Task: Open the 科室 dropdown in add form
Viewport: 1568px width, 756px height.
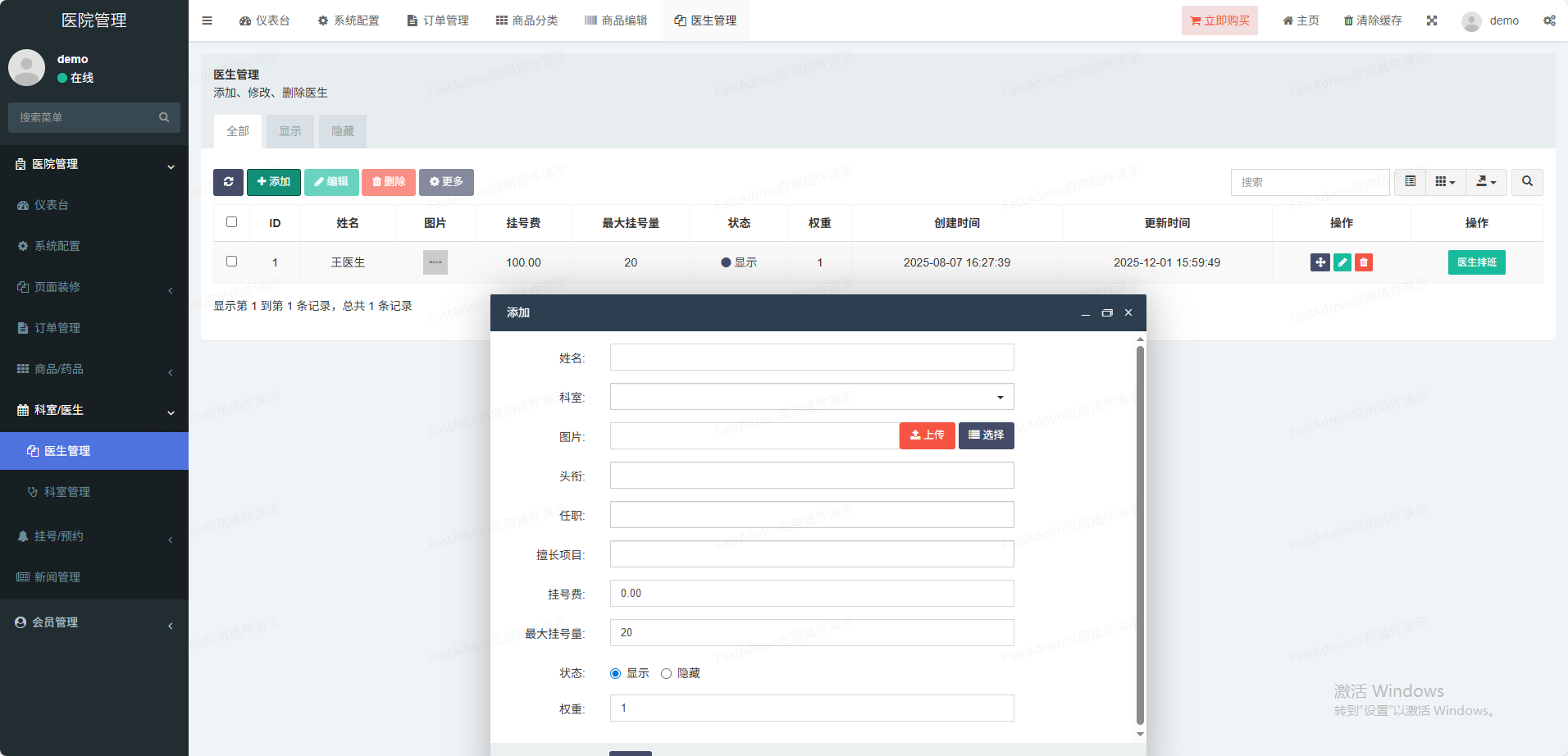Action: [811, 397]
